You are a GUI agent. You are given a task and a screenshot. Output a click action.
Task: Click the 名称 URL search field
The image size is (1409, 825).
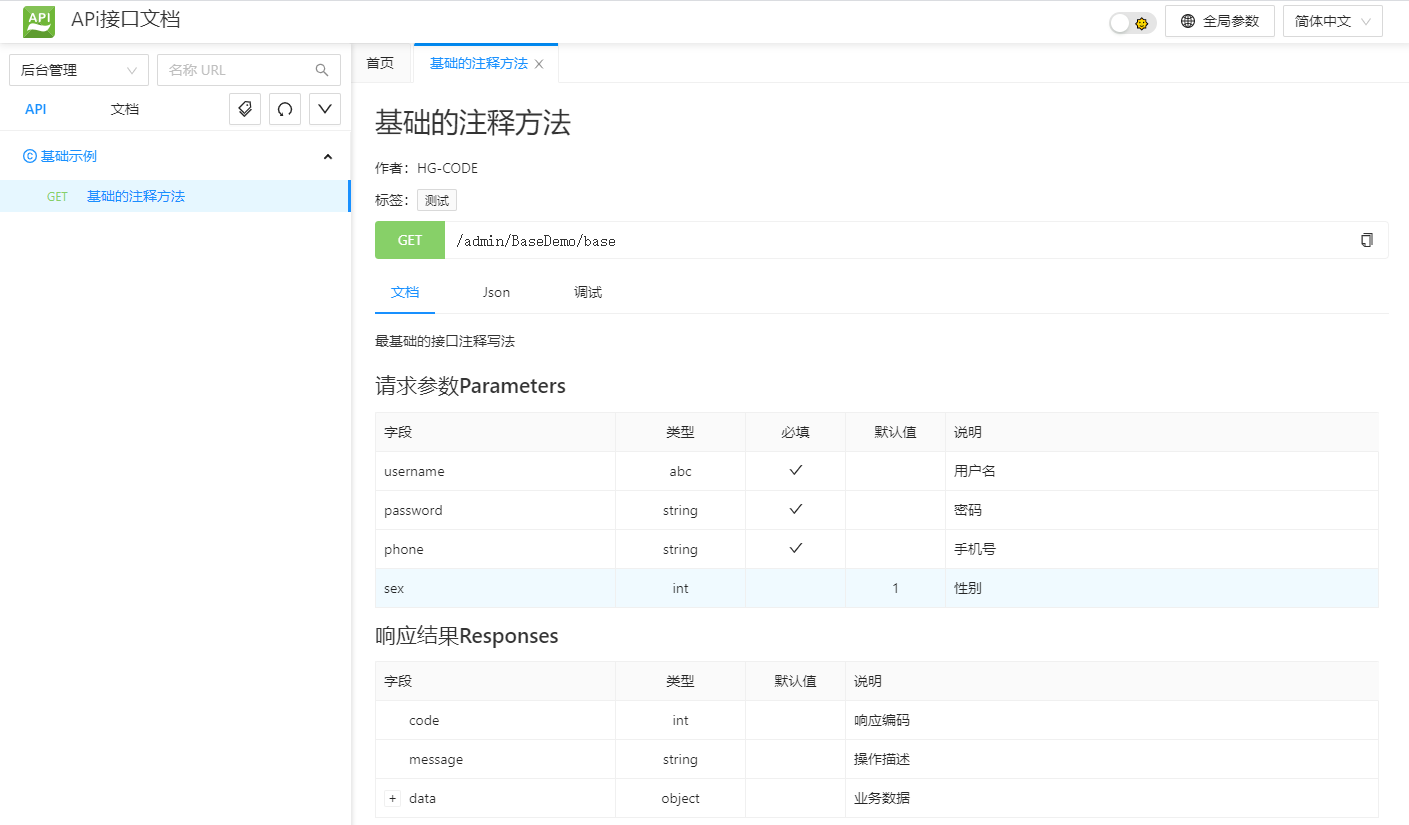click(235, 70)
